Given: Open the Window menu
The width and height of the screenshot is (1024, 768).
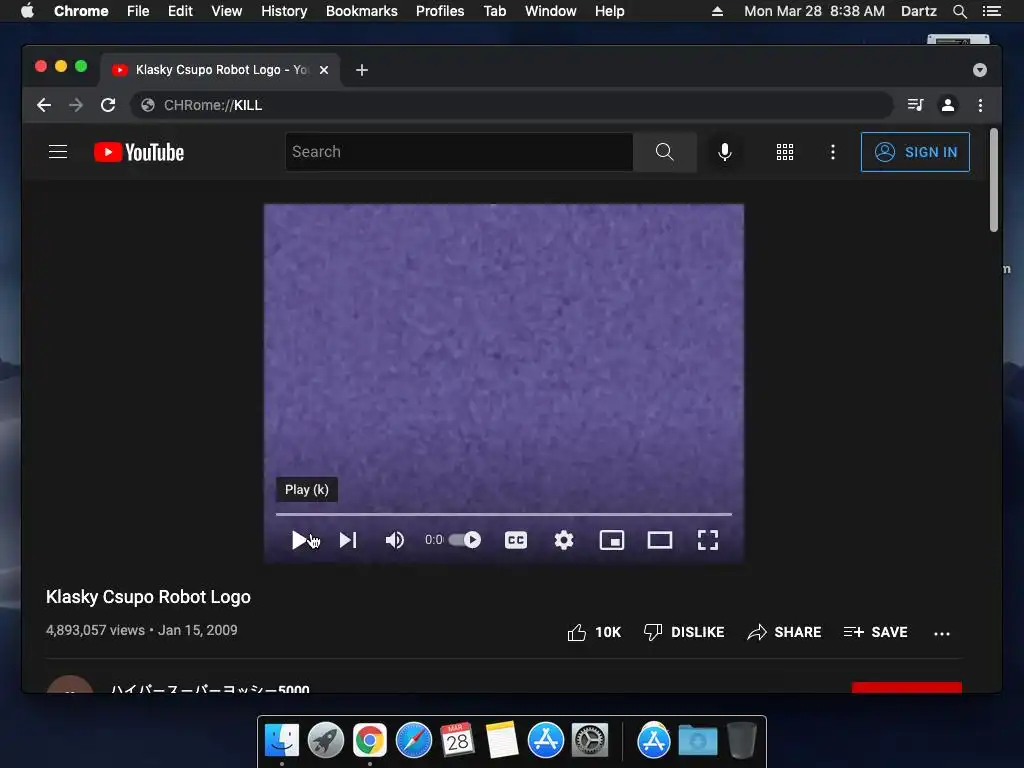Looking at the screenshot, I should pyautogui.click(x=551, y=11).
